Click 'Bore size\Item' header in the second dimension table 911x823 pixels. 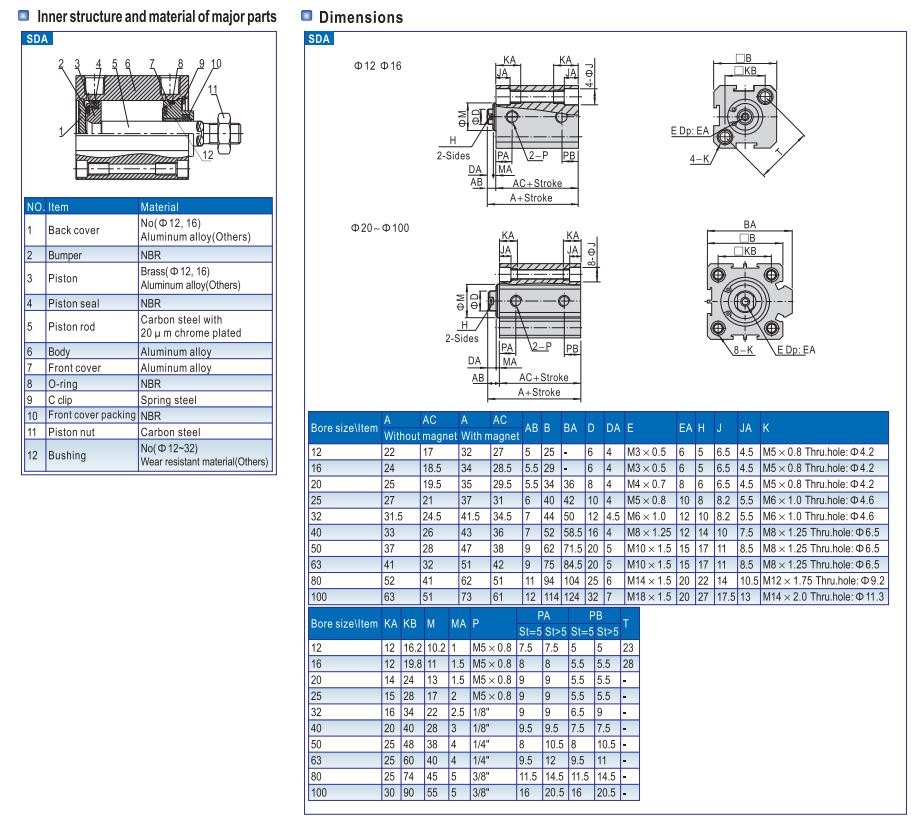click(345, 624)
